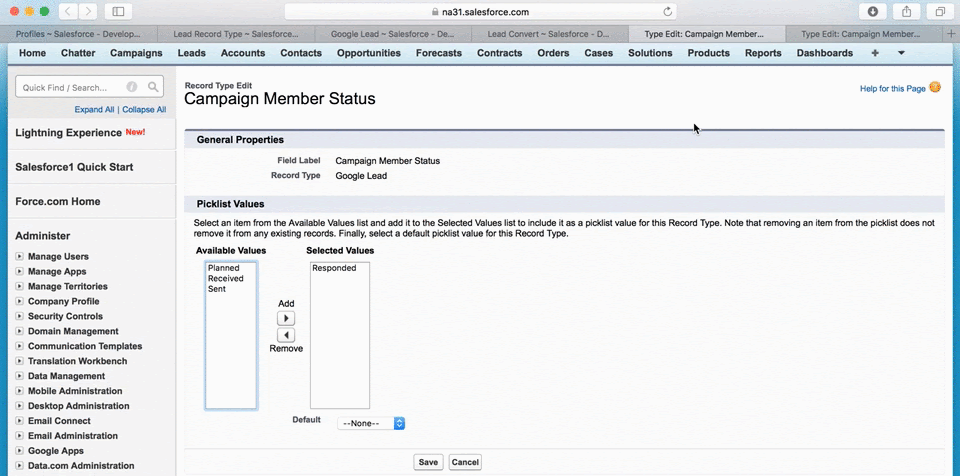Click the Quick Find info icon
The image size is (960, 476).
tap(131, 88)
